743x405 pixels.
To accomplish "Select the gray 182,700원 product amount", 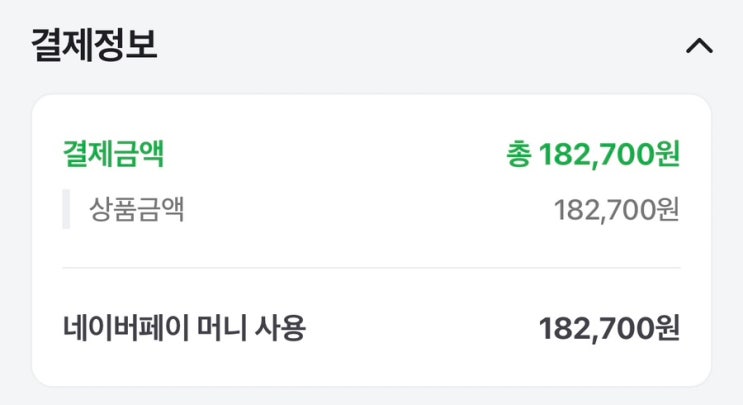I will (616, 210).
